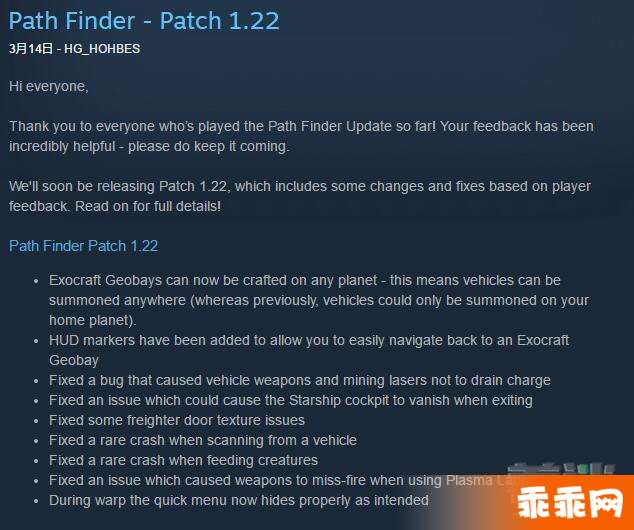Click the "Hi everyone," greeting line

49,87
